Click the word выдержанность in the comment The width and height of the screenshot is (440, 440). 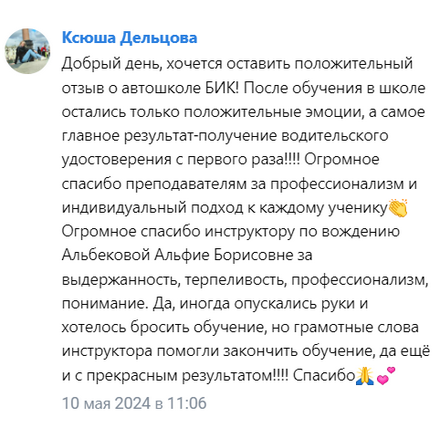pyautogui.click(x=120, y=280)
